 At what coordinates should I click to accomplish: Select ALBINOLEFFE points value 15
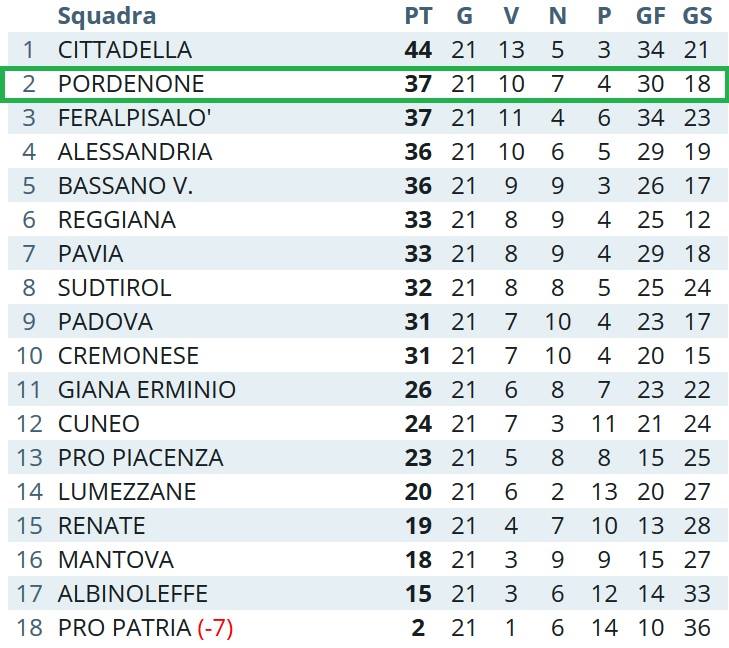click(418, 594)
